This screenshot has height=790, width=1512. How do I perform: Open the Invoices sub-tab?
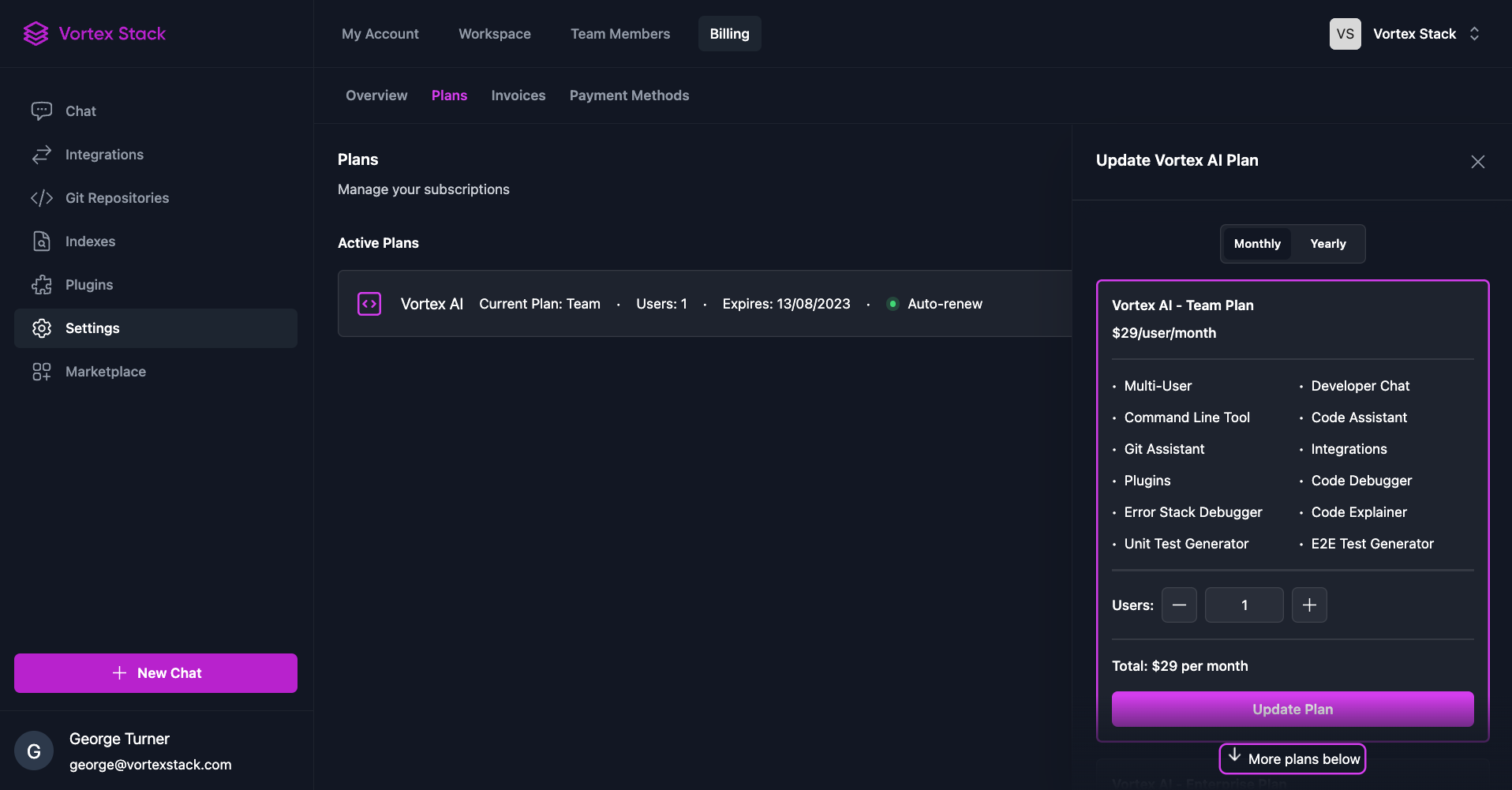tap(518, 95)
